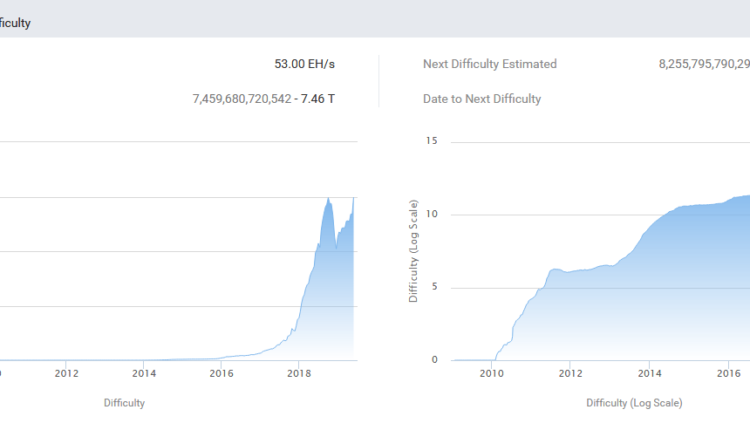Click 2014 on the linear Difficulty chart axis
Viewport: 750px width, 430px height.
pos(144,374)
